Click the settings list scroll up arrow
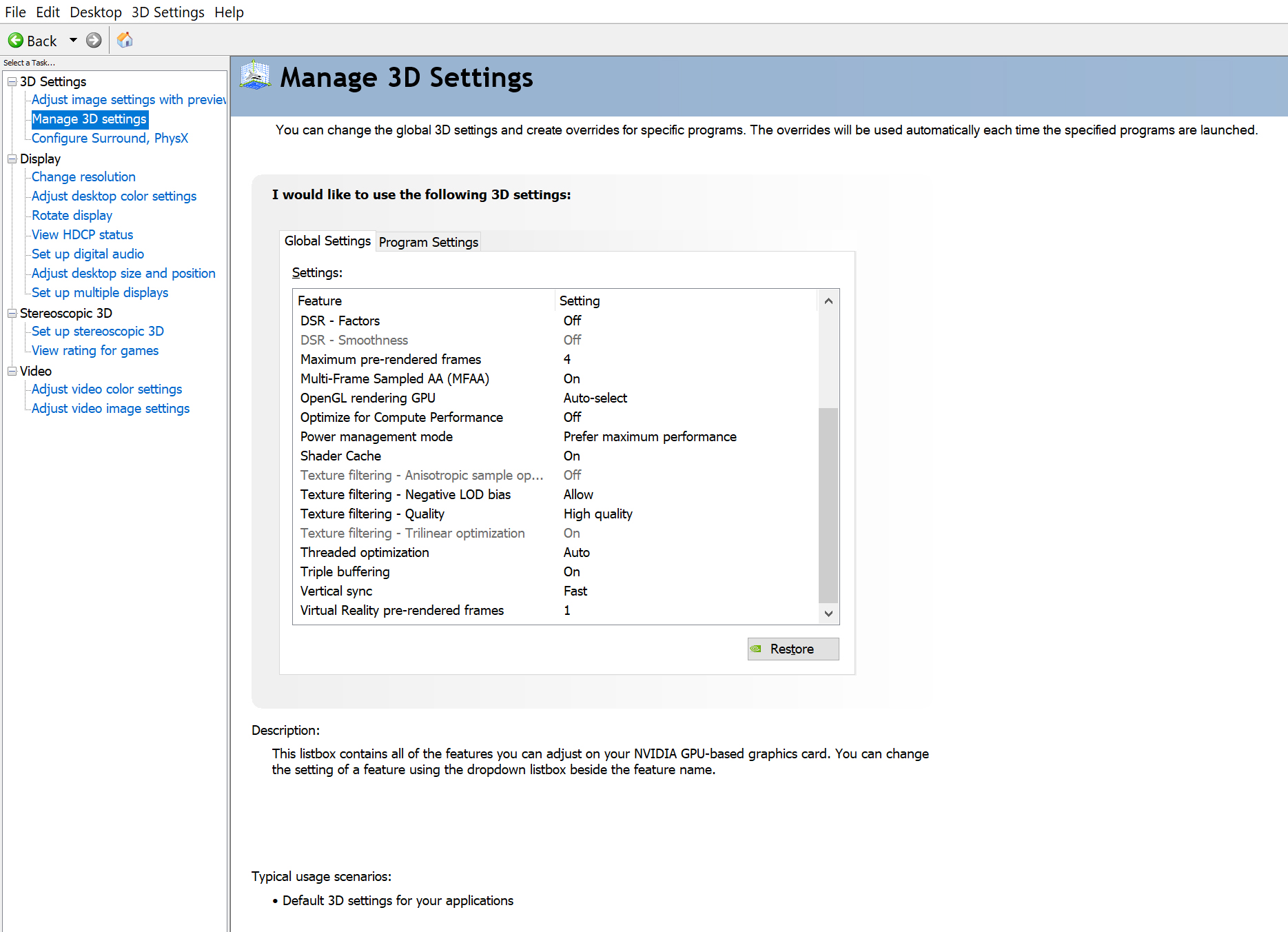The height and width of the screenshot is (932, 1288). pyautogui.click(x=828, y=301)
